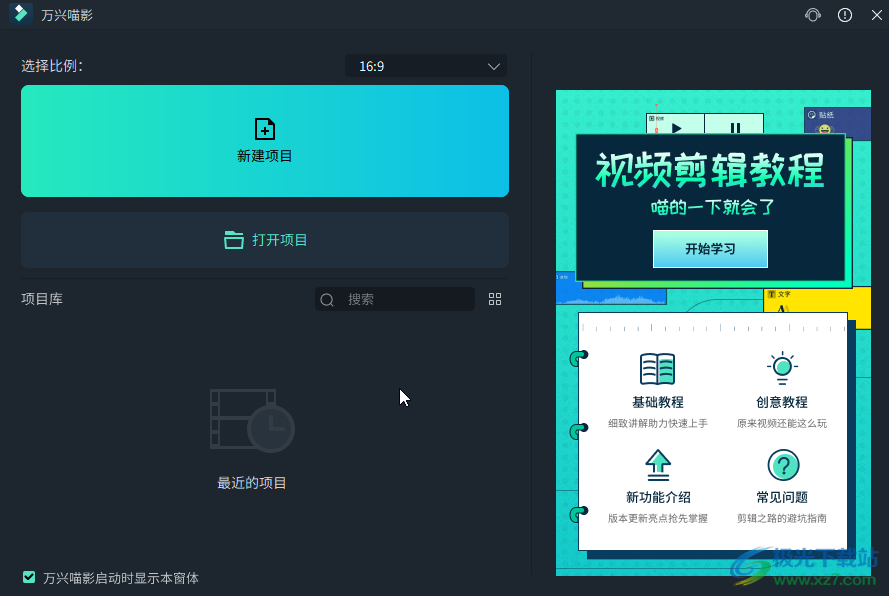The height and width of the screenshot is (596, 889).
Task: Click the 最近的项目 label
Action: (x=252, y=483)
